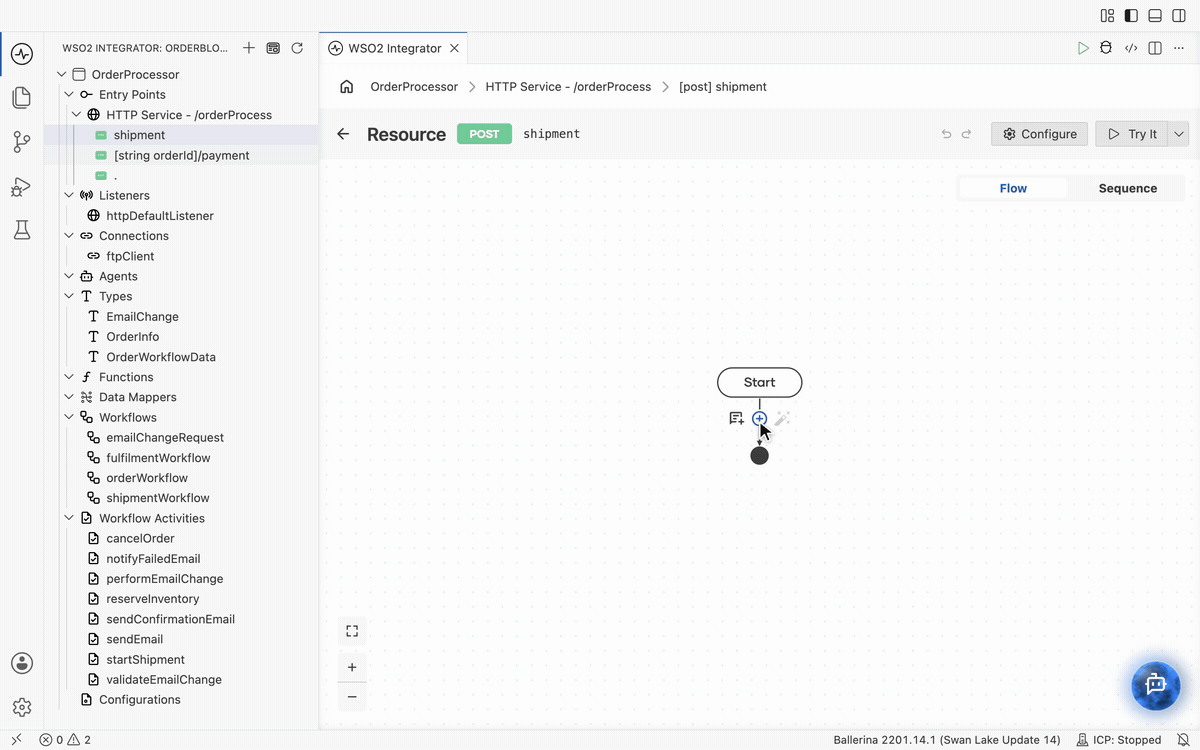Collapse the Workflows section
This screenshot has width=1200, height=750.
69,417
